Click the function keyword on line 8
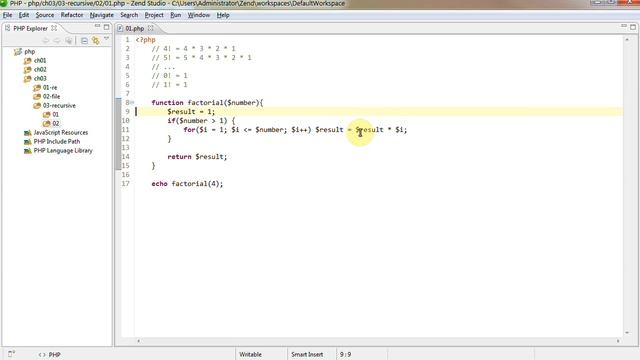Viewport: 640px width, 360px height. [167, 102]
